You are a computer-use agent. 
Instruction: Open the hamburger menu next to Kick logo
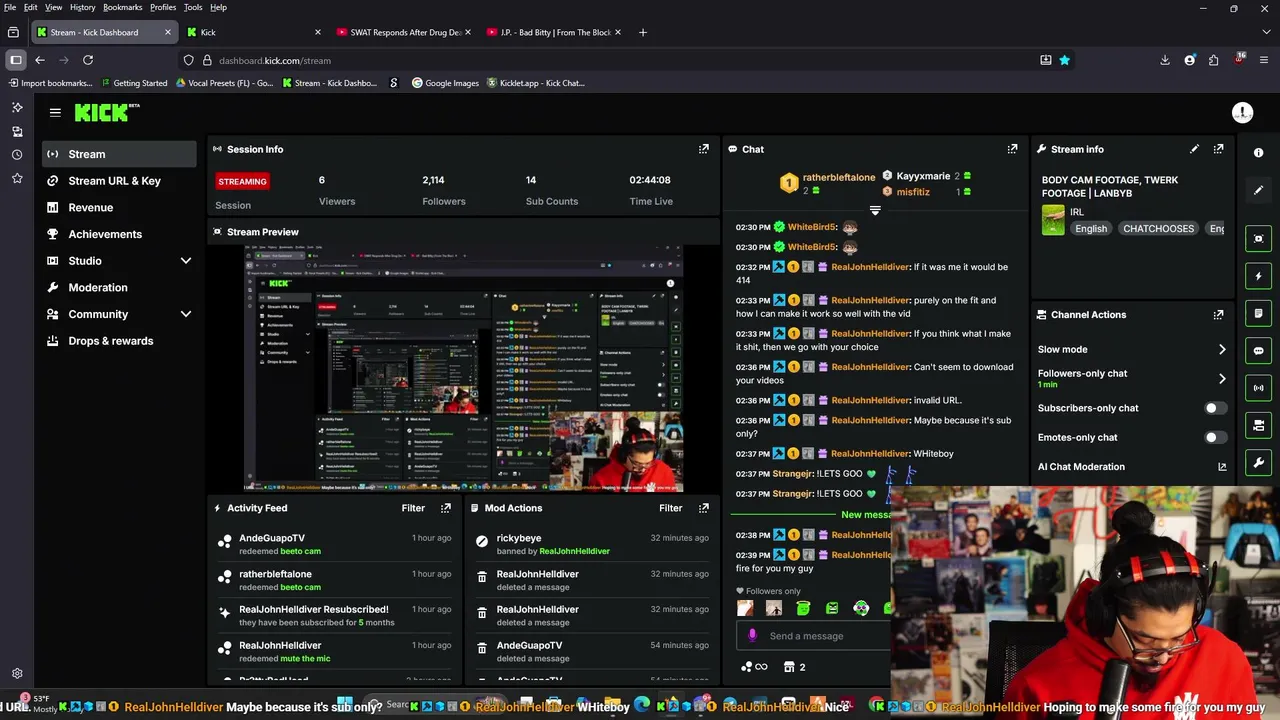[55, 113]
